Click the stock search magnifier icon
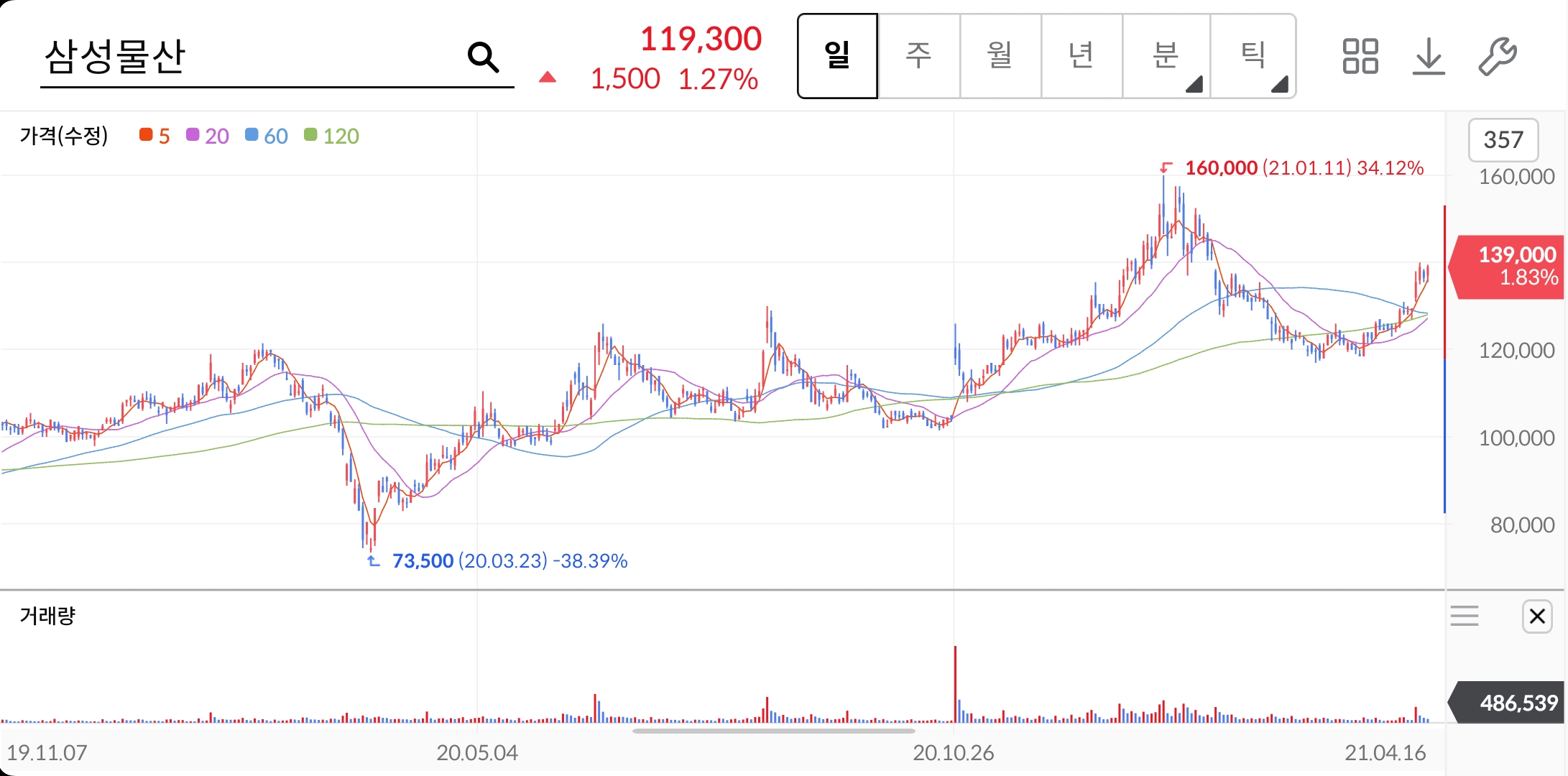Image resolution: width=1568 pixels, height=776 pixels. pyautogui.click(x=483, y=57)
